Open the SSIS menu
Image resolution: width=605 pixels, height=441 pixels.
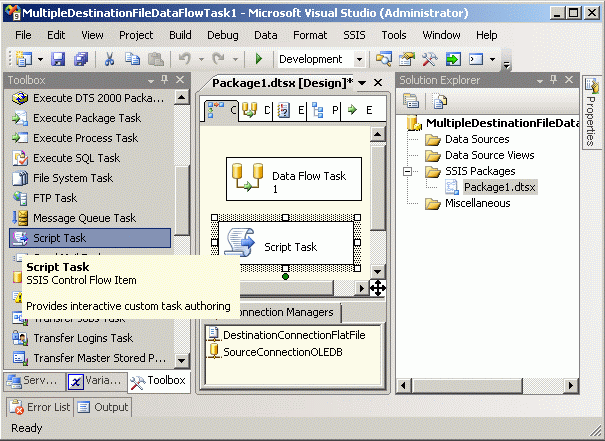(x=354, y=35)
